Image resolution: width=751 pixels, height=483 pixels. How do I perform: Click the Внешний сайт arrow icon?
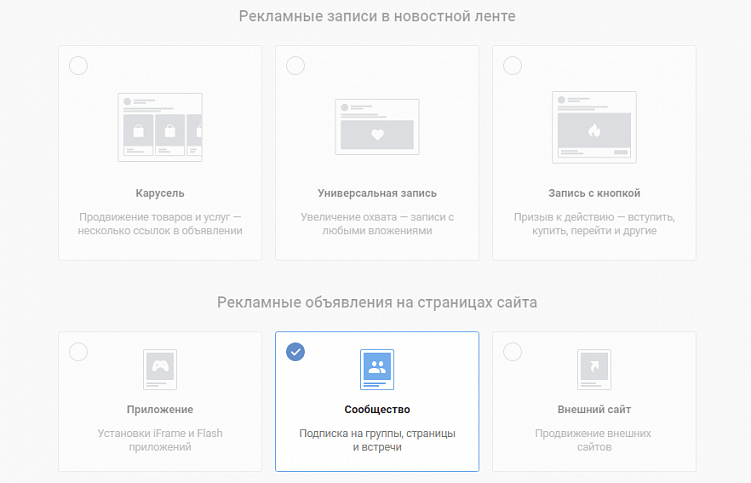[594, 369]
